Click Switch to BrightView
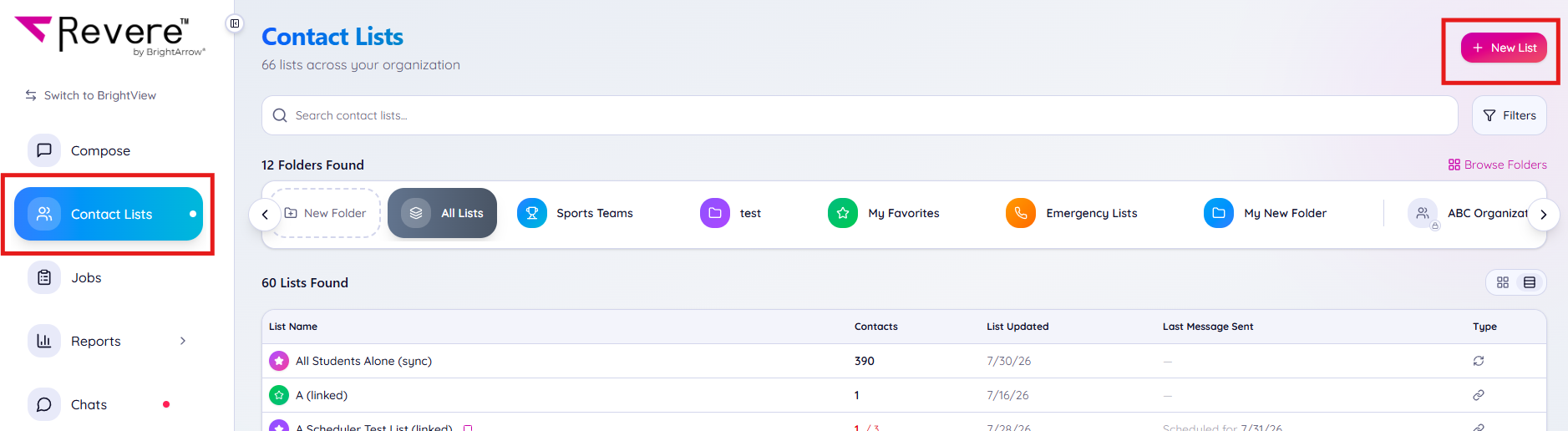This screenshot has width=1568, height=431. click(90, 95)
